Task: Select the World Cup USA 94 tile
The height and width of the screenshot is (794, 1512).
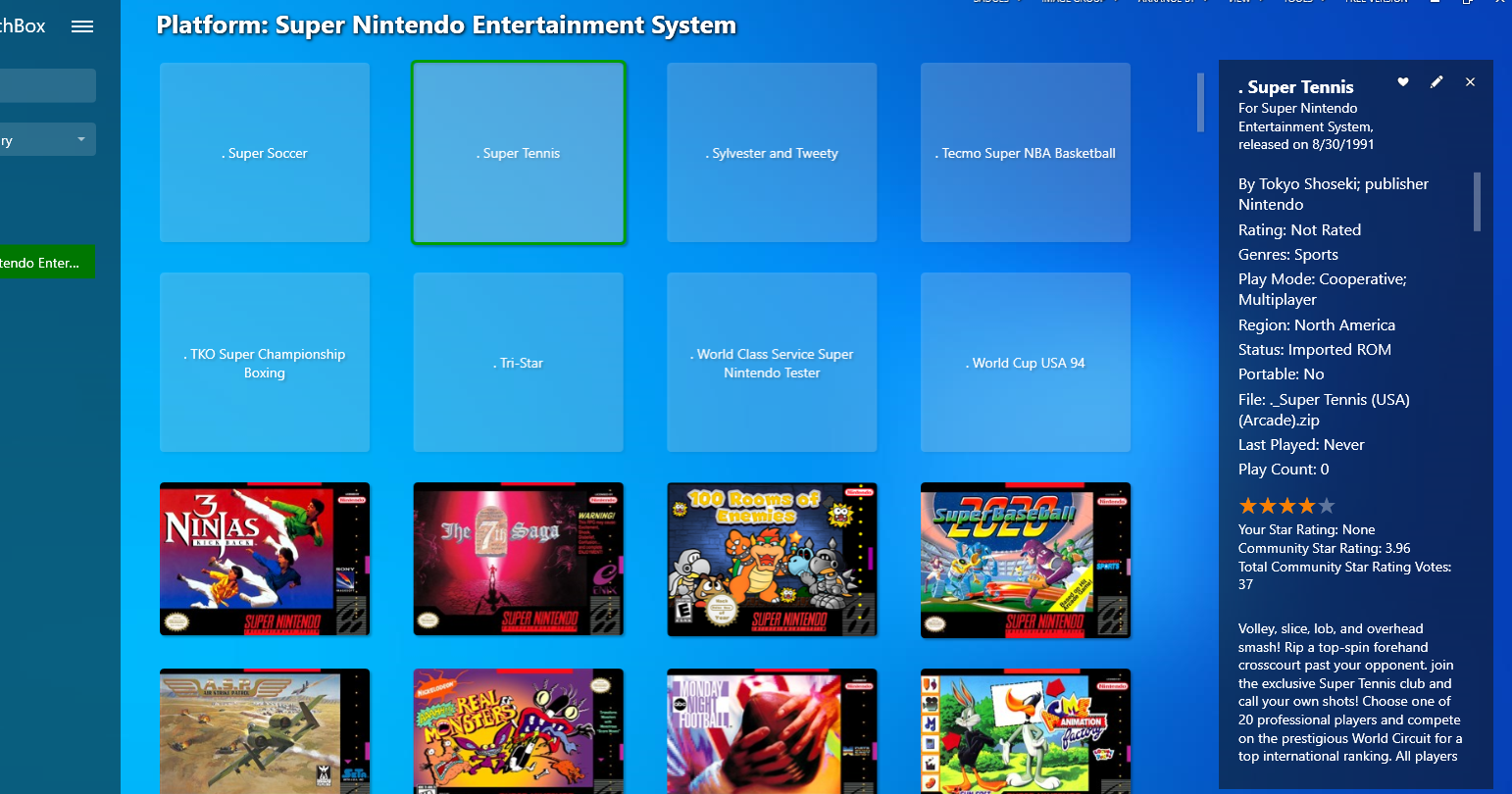Action: pyautogui.click(x=1026, y=363)
